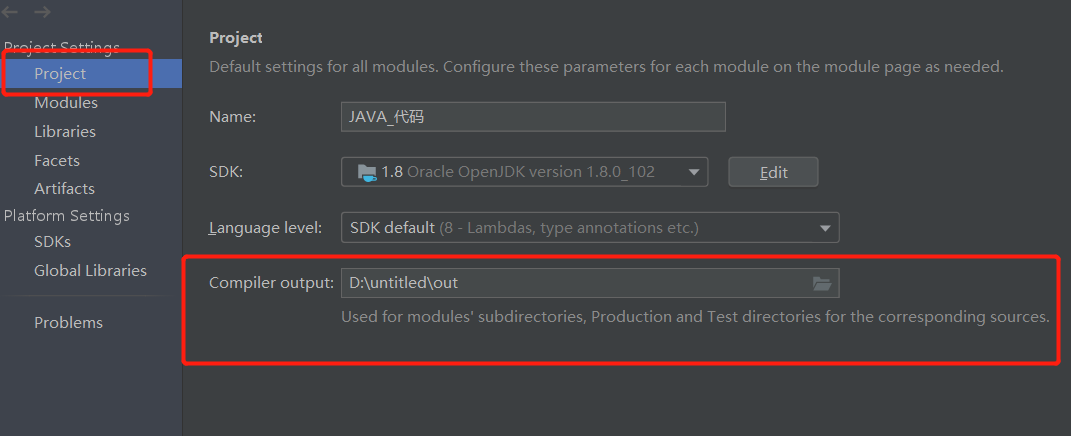
Task: Open the Artifacts settings
Action: [x=64, y=189]
